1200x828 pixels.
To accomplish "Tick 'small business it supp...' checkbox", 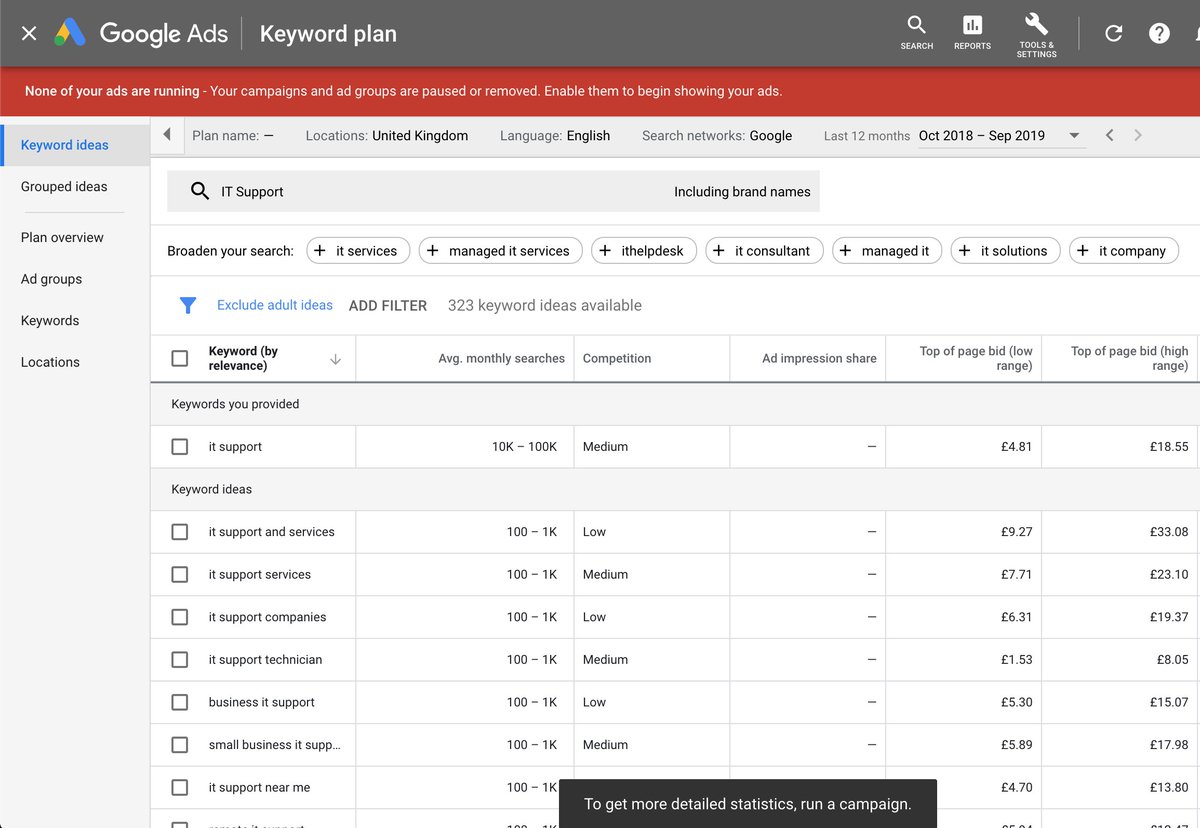I will tap(180, 745).
